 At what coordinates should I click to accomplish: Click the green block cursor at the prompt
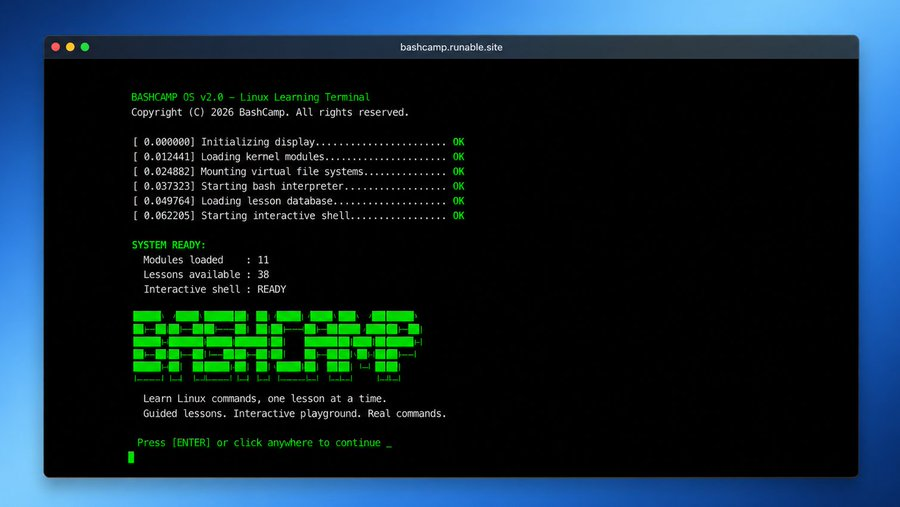131,457
